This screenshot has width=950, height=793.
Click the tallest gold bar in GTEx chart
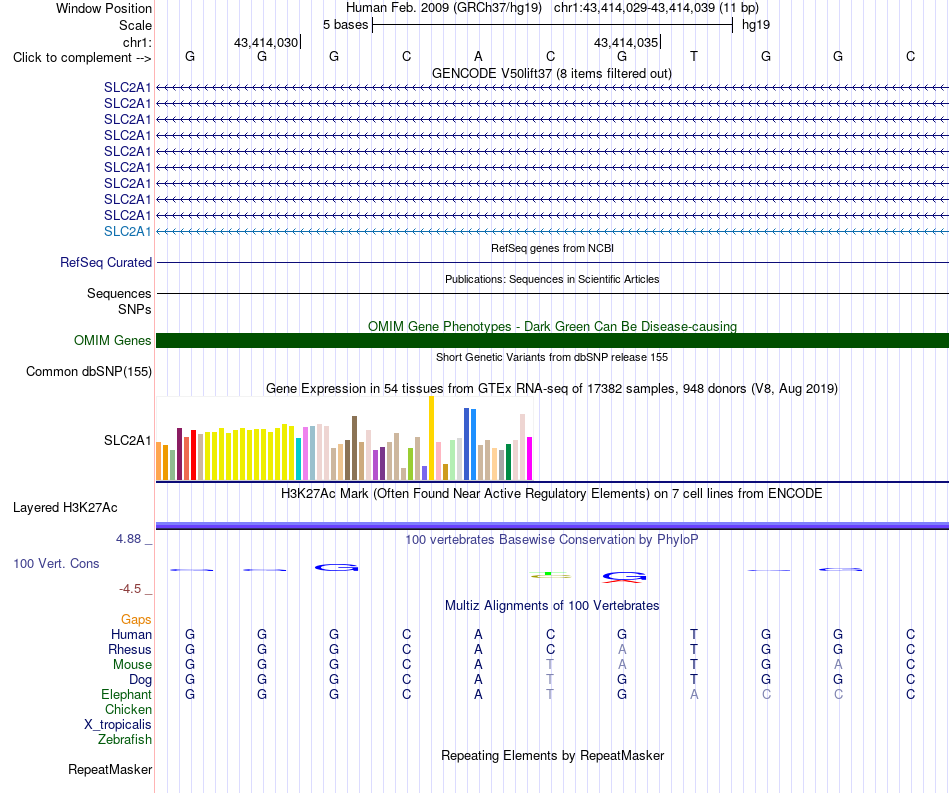[x=431, y=438]
